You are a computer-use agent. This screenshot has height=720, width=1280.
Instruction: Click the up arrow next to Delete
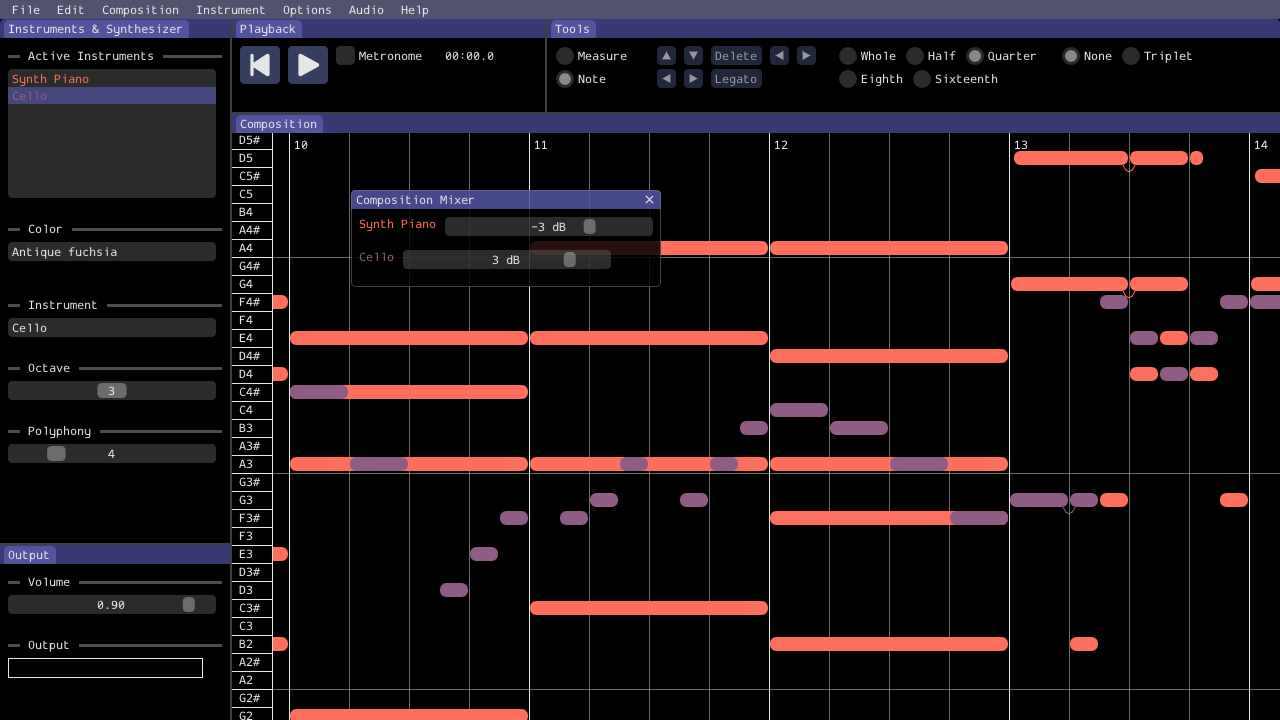[x=666, y=56]
